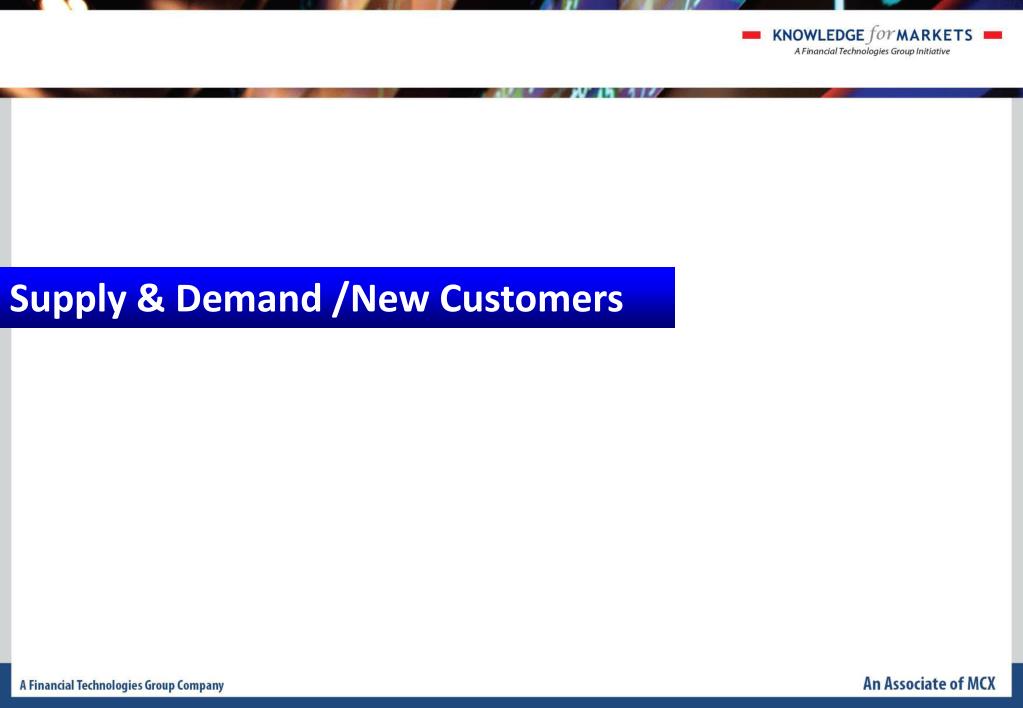
Task: Click the gray vertical bar on the left edge
Action: click(x=5, y=380)
